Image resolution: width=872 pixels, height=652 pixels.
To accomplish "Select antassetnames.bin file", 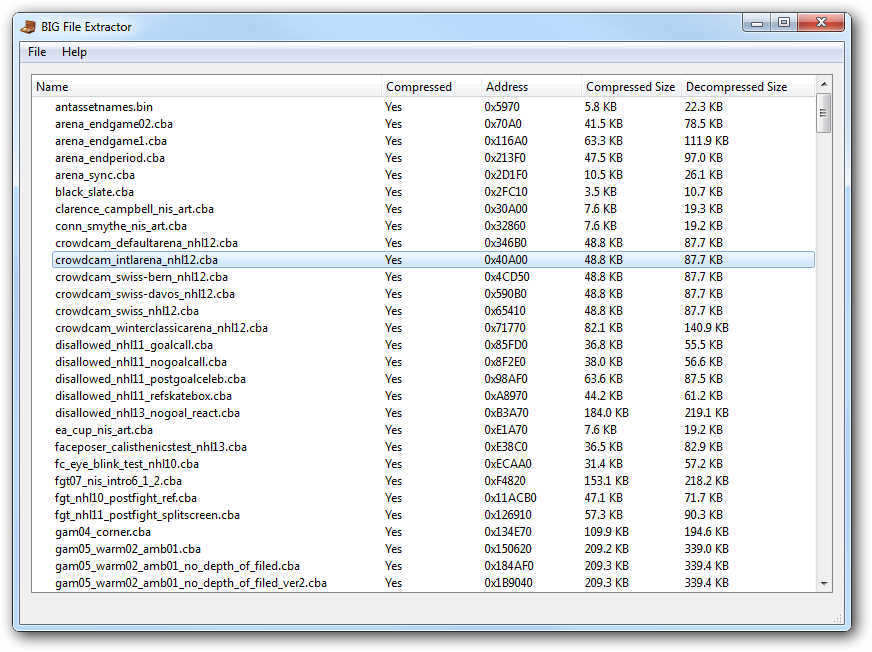I will tap(103, 107).
